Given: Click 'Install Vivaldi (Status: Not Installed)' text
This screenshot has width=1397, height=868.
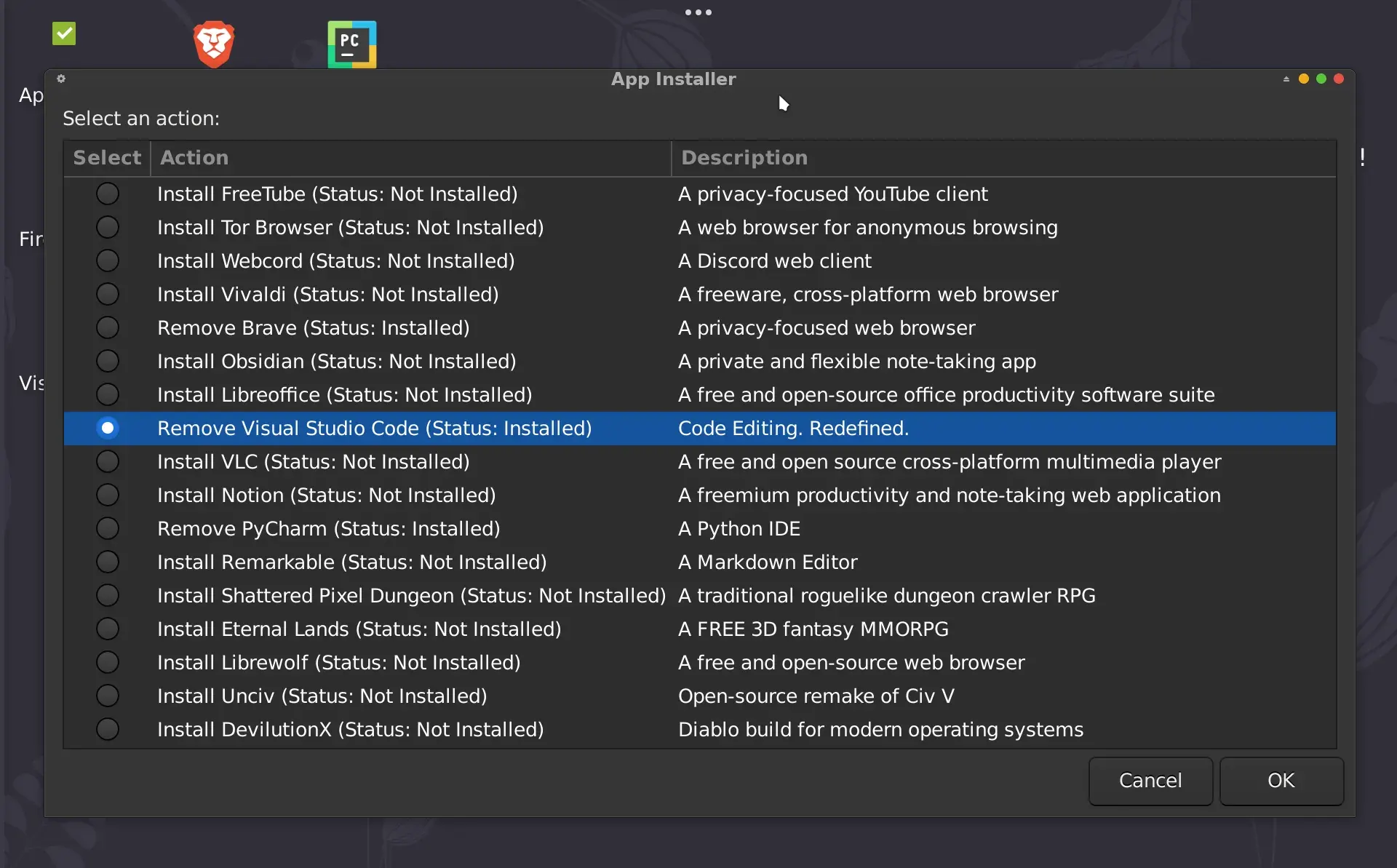Looking at the screenshot, I should [328, 295].
